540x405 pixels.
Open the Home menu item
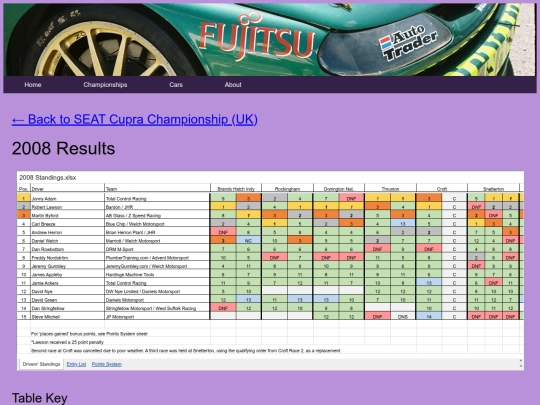33,85
